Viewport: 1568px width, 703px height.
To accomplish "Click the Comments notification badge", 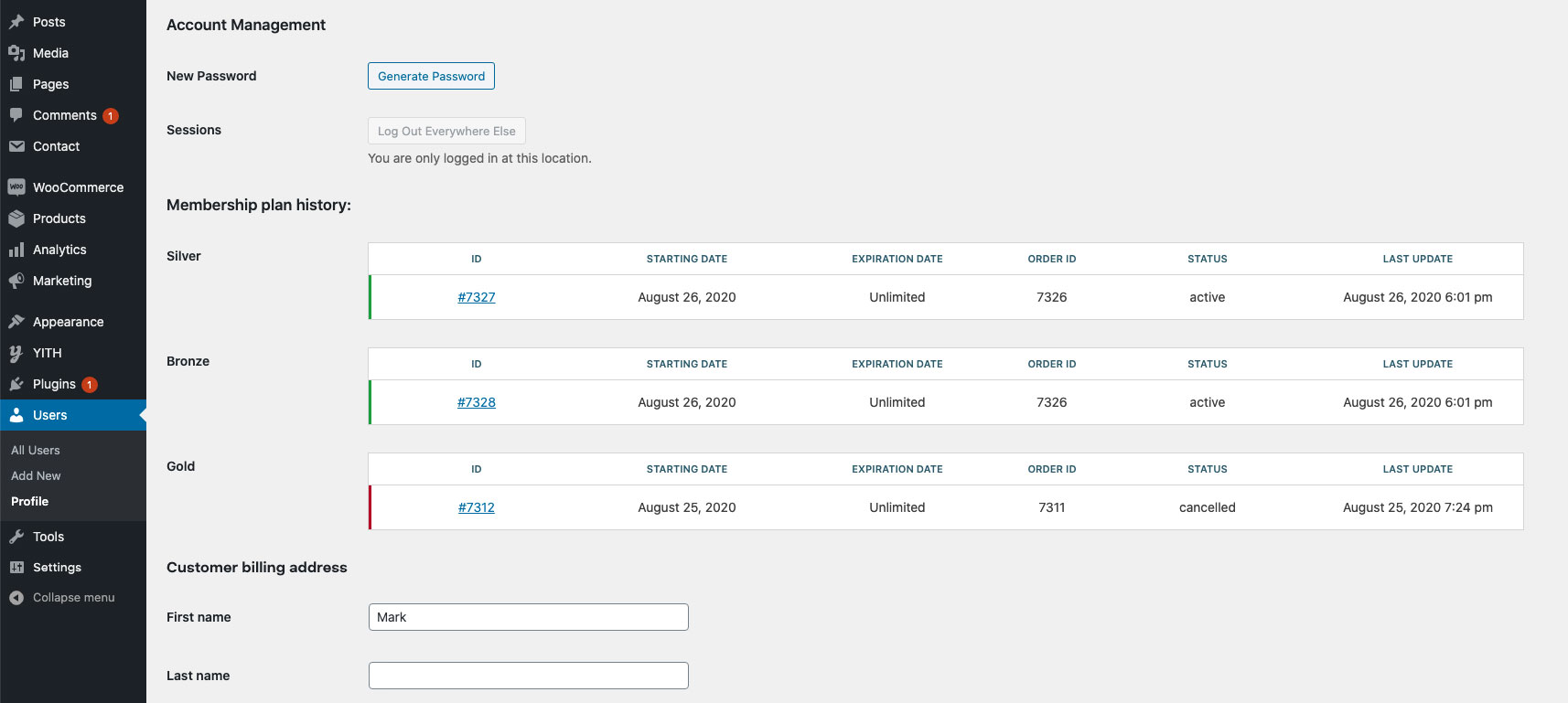I will [111, 116].
